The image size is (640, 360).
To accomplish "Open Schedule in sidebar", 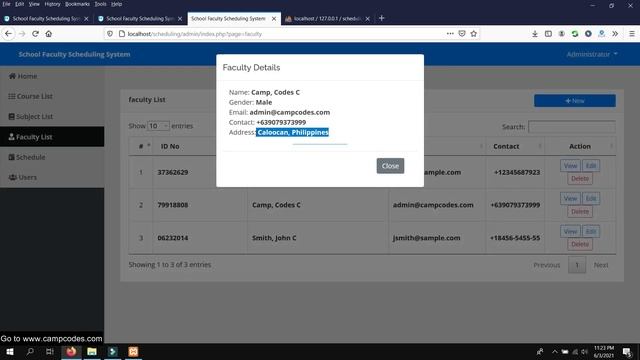I will pyautogui.click(x=52, y=157).
